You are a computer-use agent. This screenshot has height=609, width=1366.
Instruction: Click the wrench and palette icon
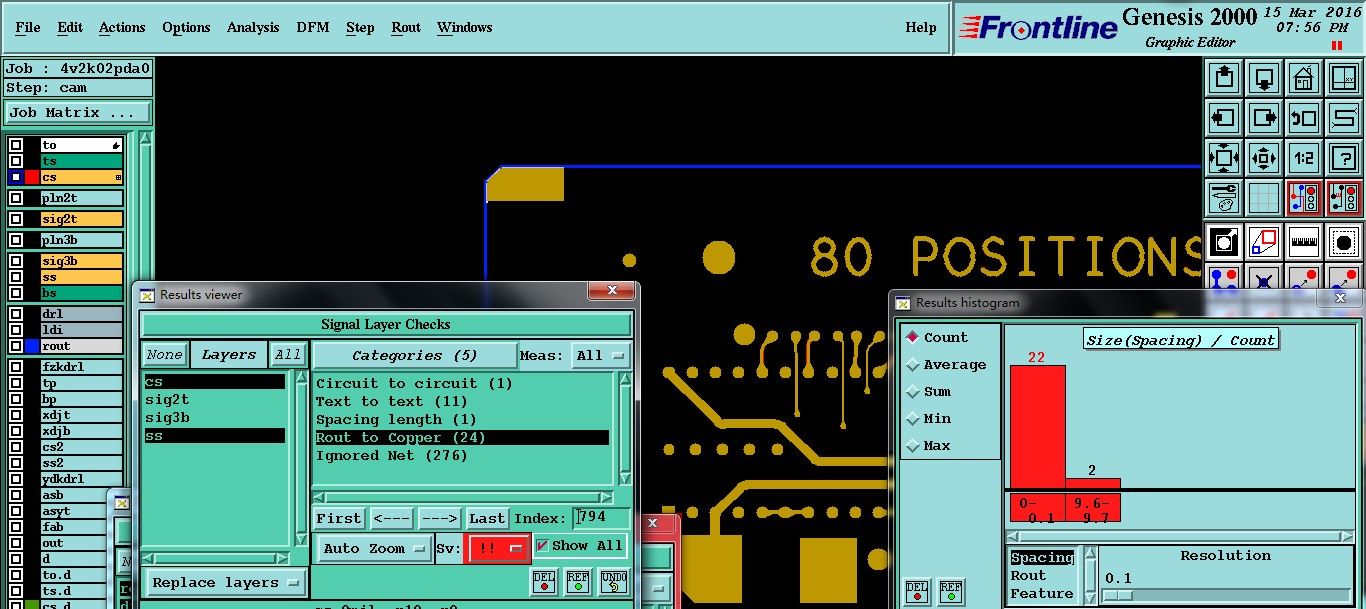pyautogui.click(x=1224, y=198)
